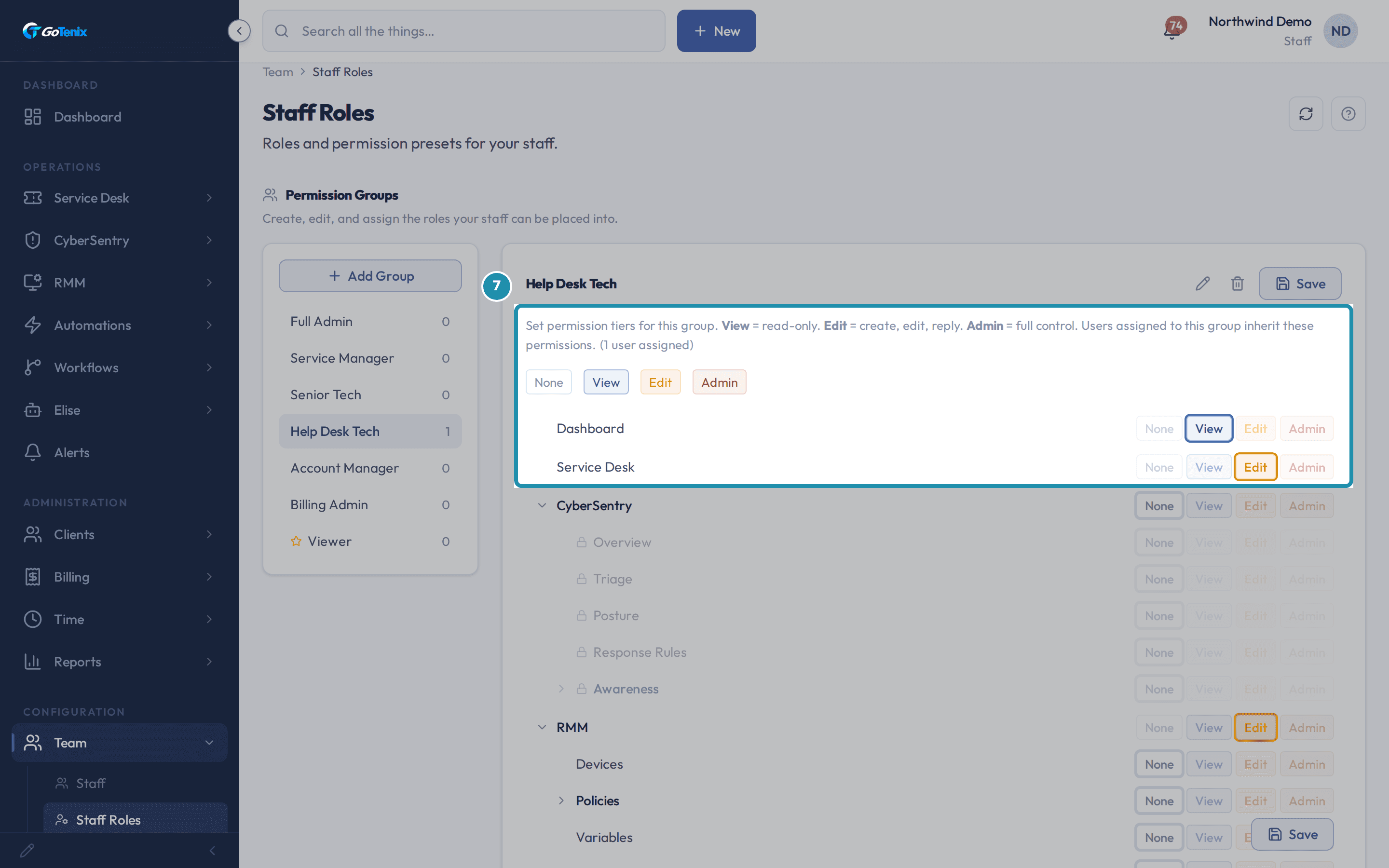
Task: Set Dashboard permission to Admin
Action: (x=1307, y=428)
